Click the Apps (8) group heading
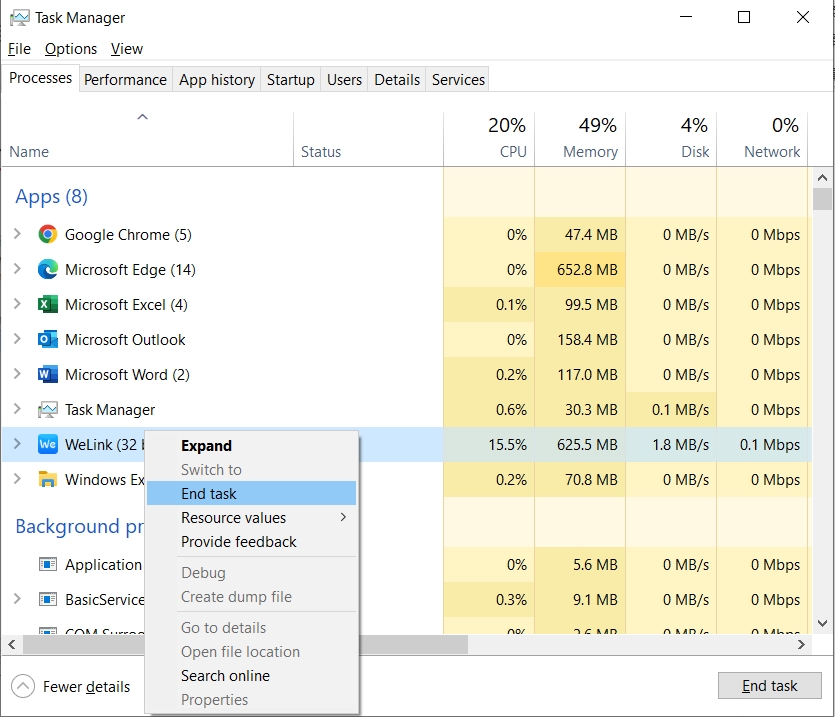Screen dimensions: 835x717 click(51, 197)
